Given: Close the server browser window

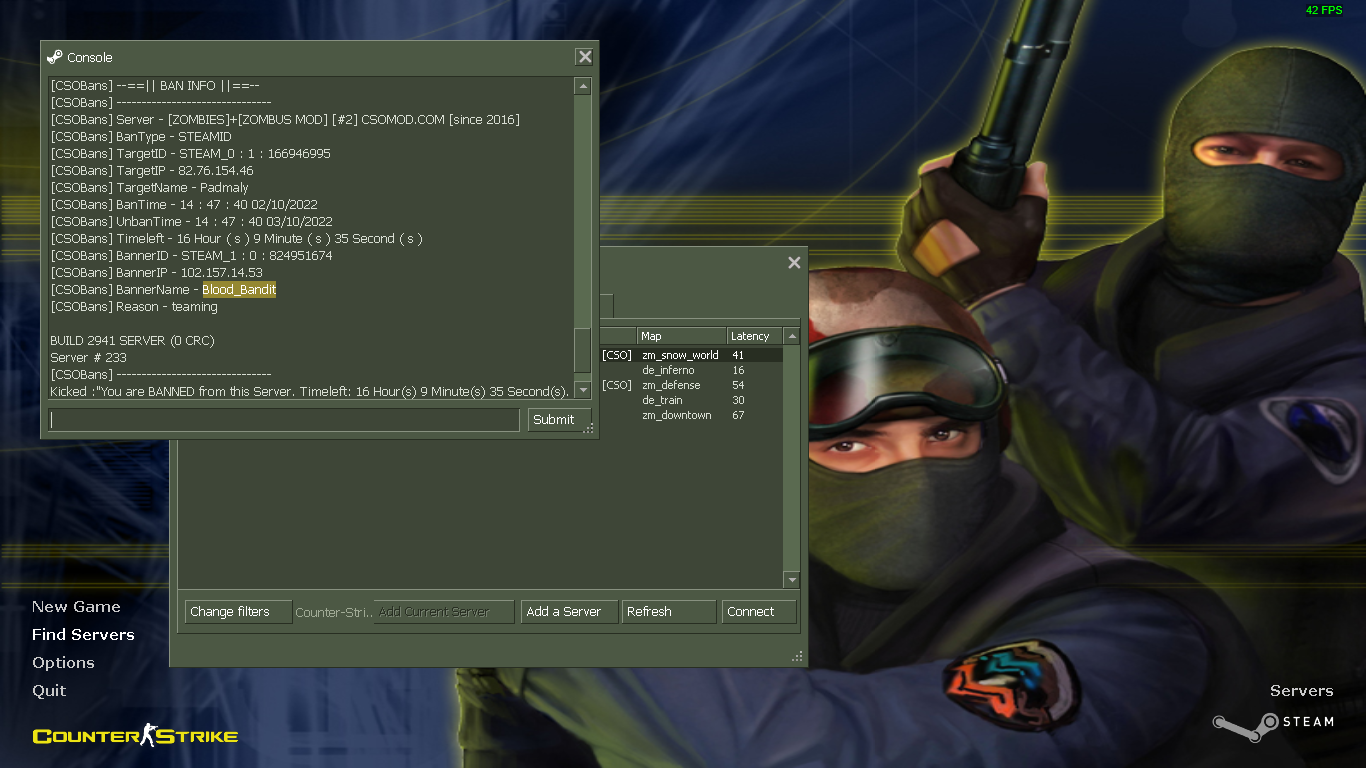Looking at the screenshot, I should tap(794, 263).
